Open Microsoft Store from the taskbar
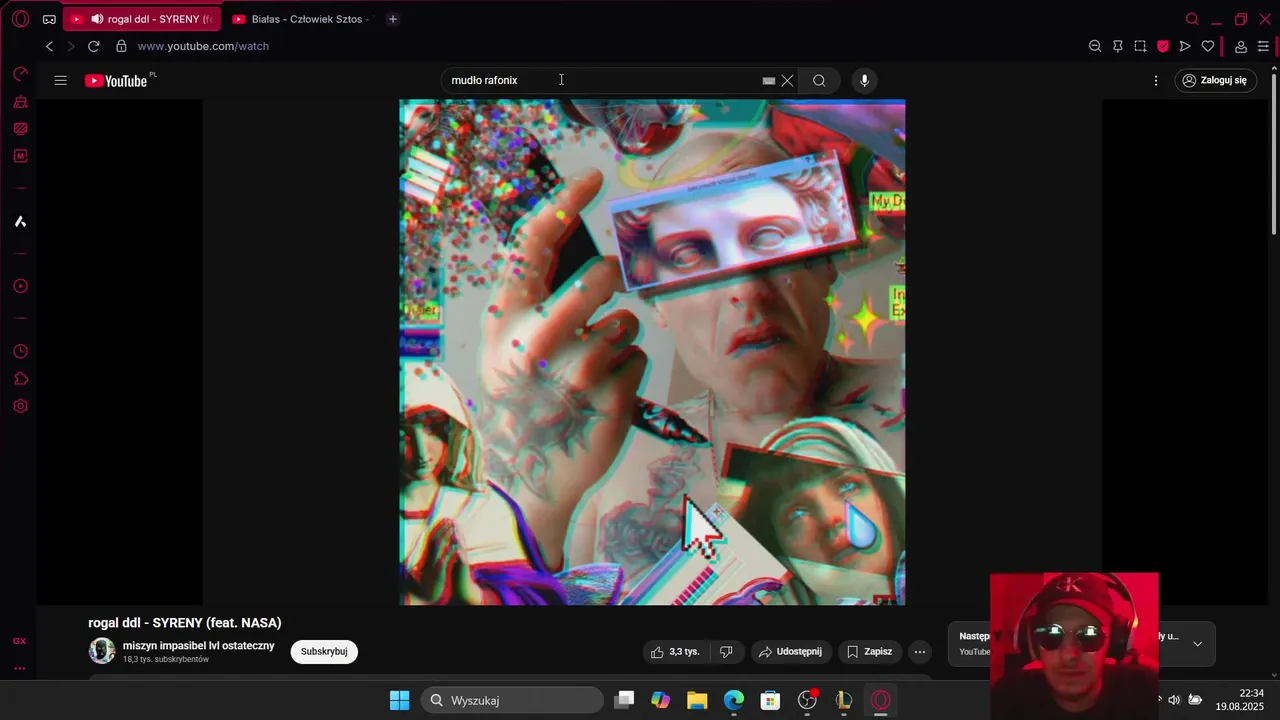The image size is (1280, 720). pos(770,700)
